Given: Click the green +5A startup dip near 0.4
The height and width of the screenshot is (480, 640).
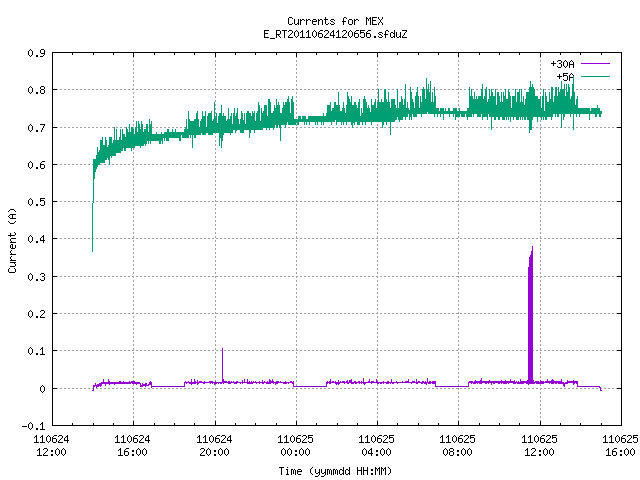Looking at the screenshot, I should pos(93,227).
